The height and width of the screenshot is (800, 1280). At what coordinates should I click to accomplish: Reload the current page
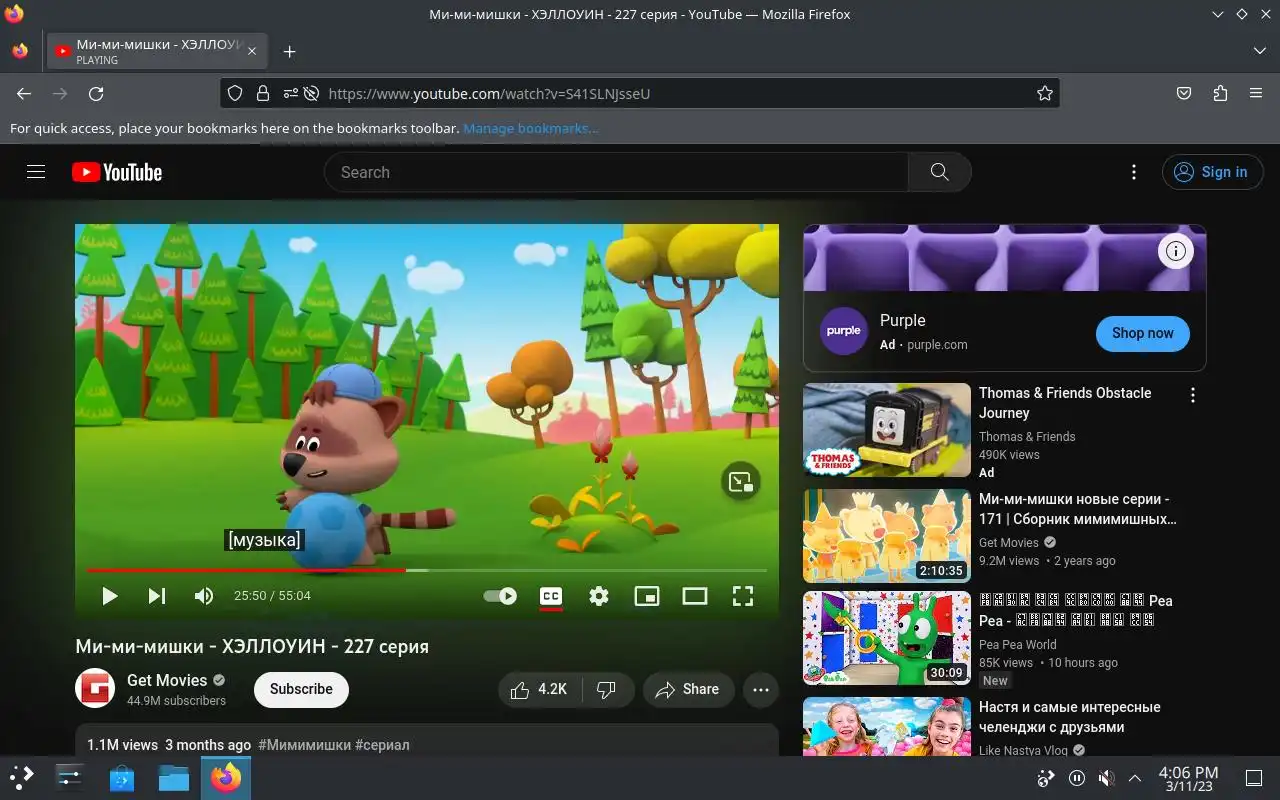pyautogui.click(x=96, y=93)
